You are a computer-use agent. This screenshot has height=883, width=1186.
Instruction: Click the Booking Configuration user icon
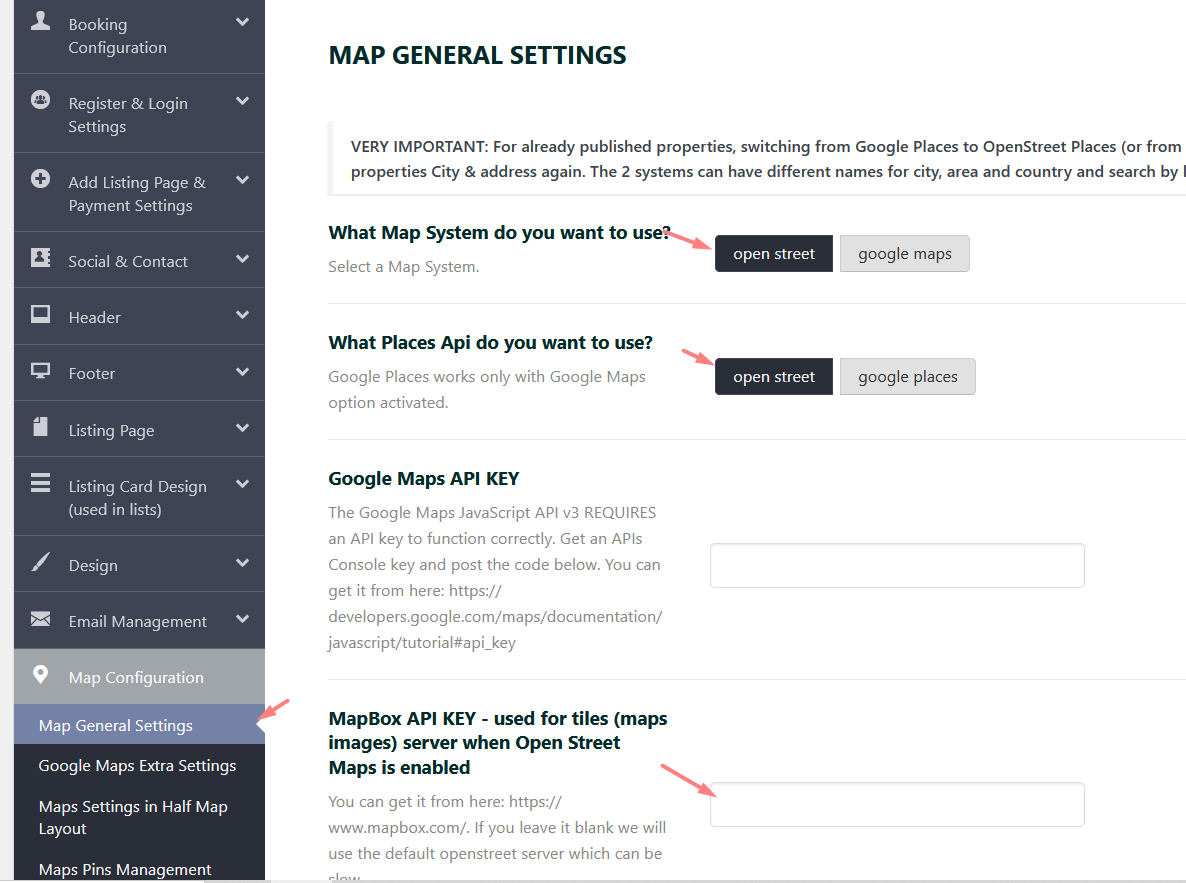coord(40,21)
